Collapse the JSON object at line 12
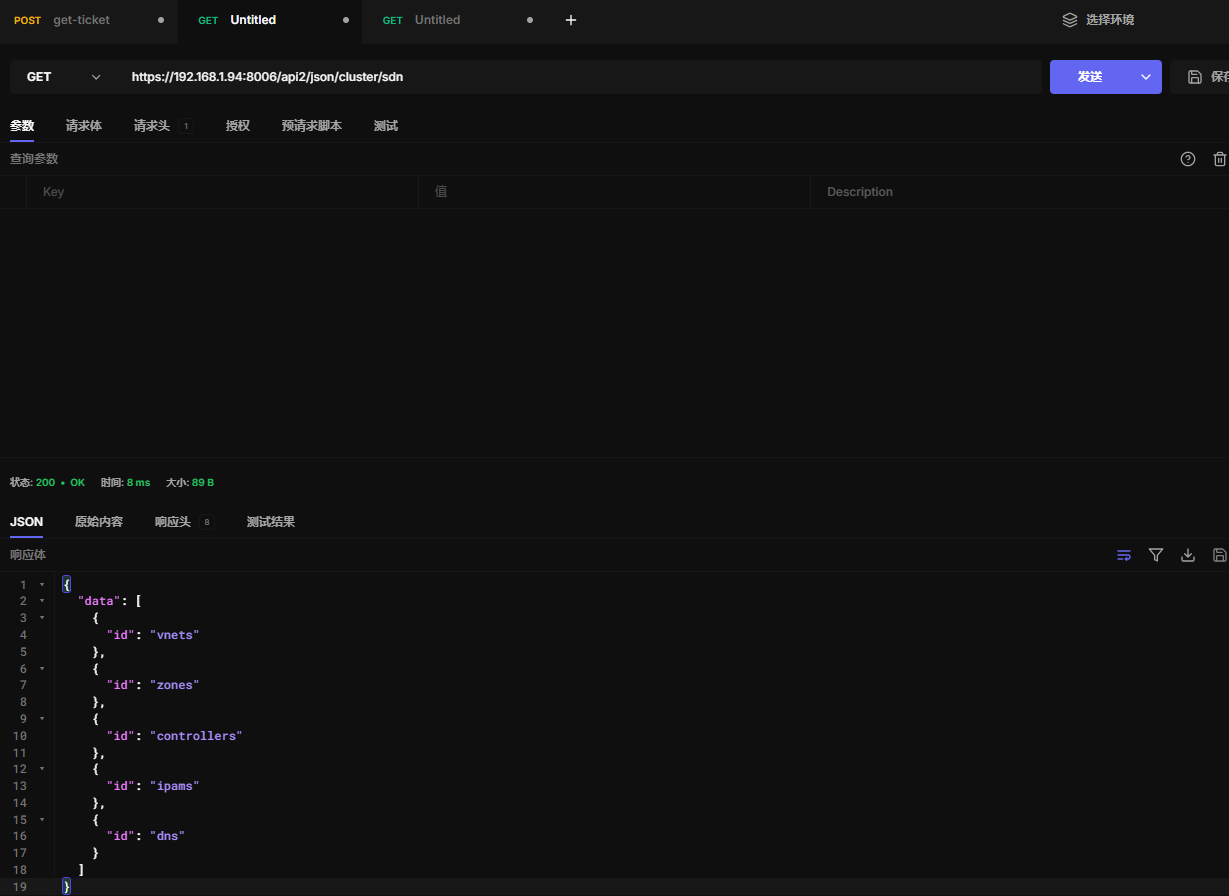 click(42, 769)
